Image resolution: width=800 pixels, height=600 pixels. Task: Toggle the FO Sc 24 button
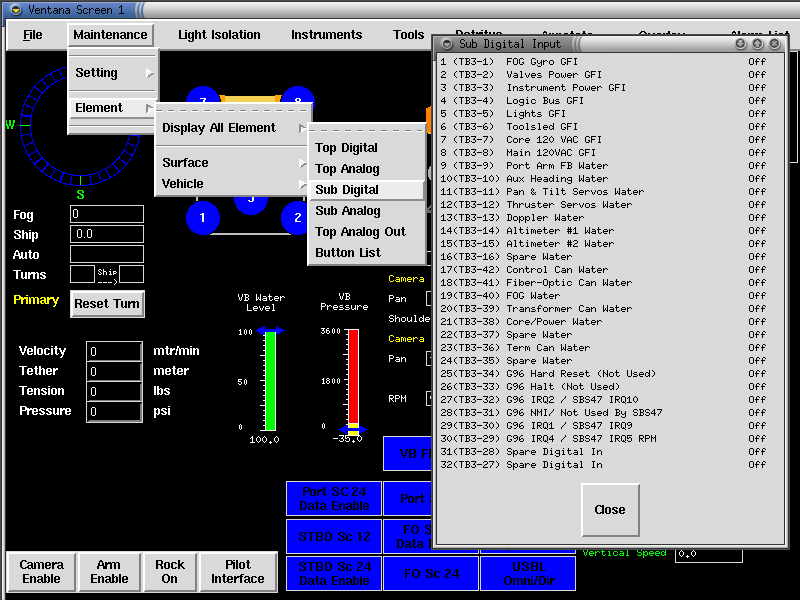[431, 573]
